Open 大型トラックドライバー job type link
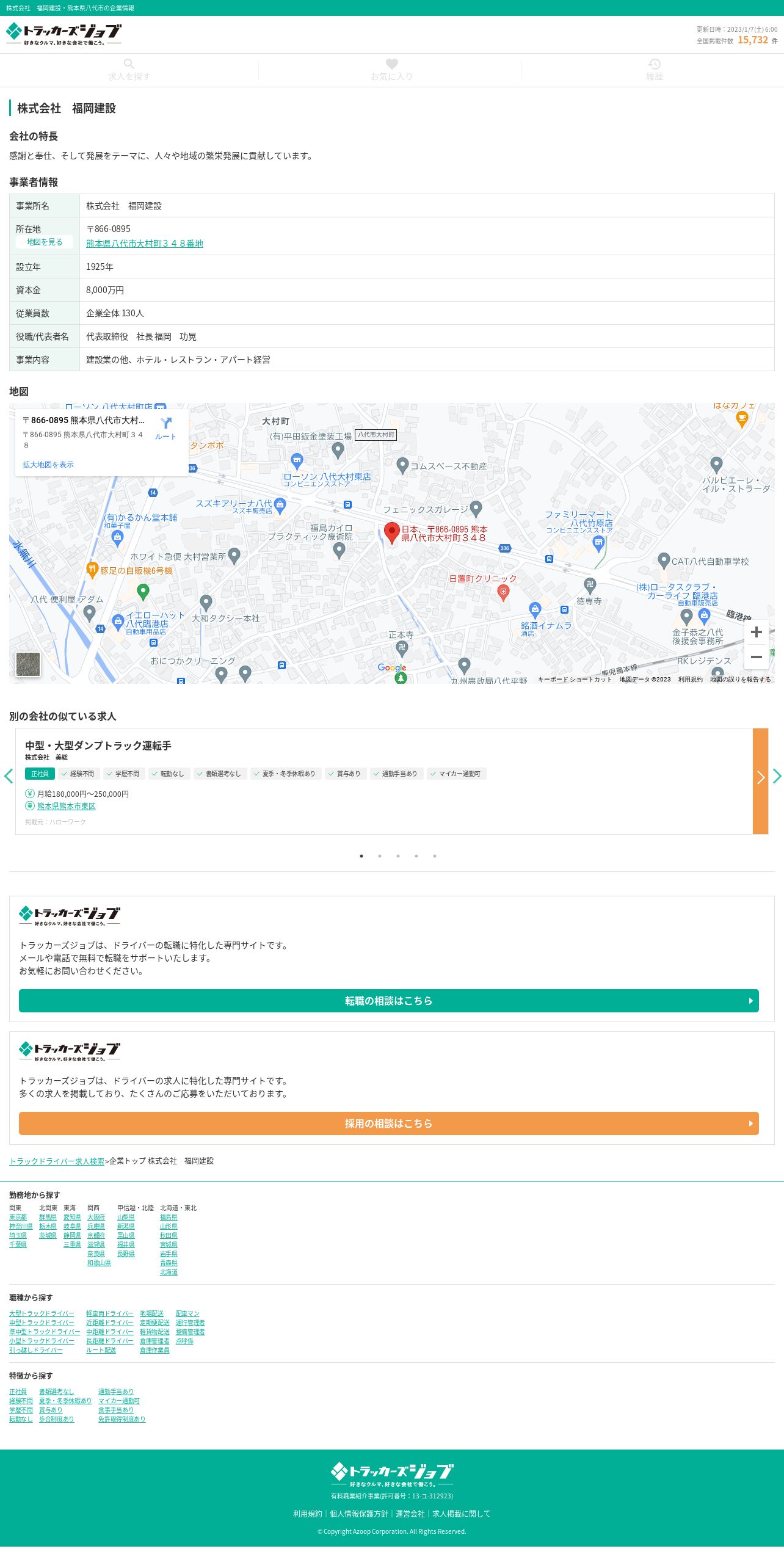 (42, 1313)
